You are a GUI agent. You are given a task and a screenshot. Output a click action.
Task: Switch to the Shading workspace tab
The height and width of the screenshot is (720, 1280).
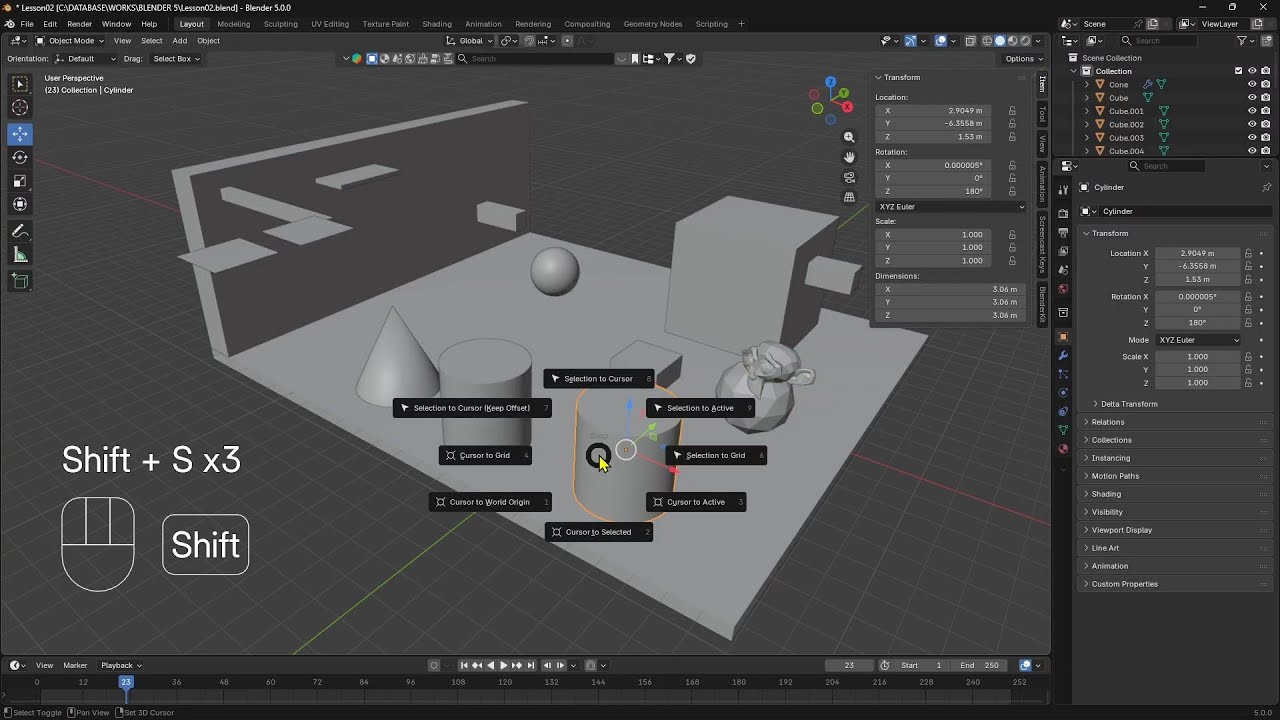click(x=437, y=24)
